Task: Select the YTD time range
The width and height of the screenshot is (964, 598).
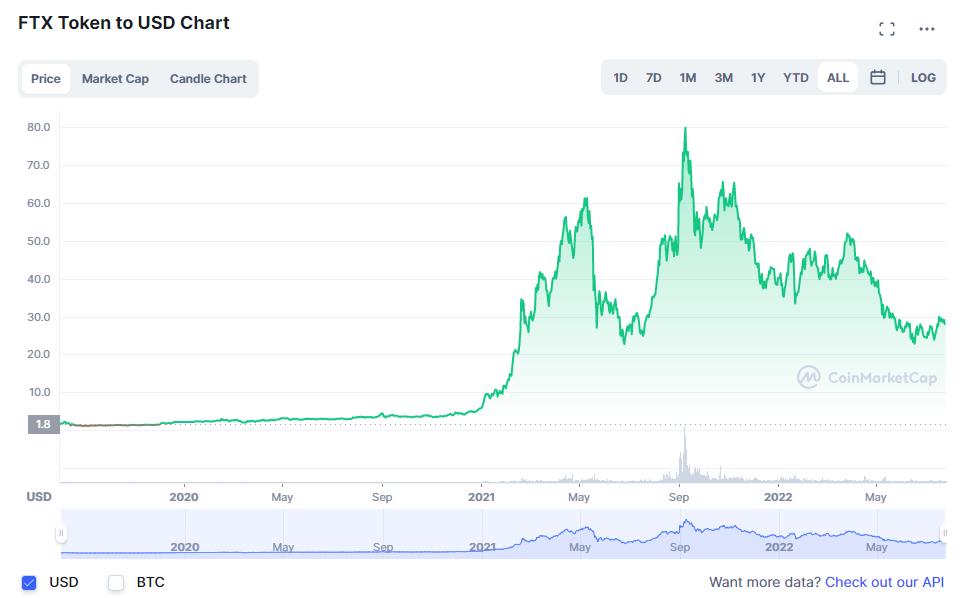Action: point(795,77)
